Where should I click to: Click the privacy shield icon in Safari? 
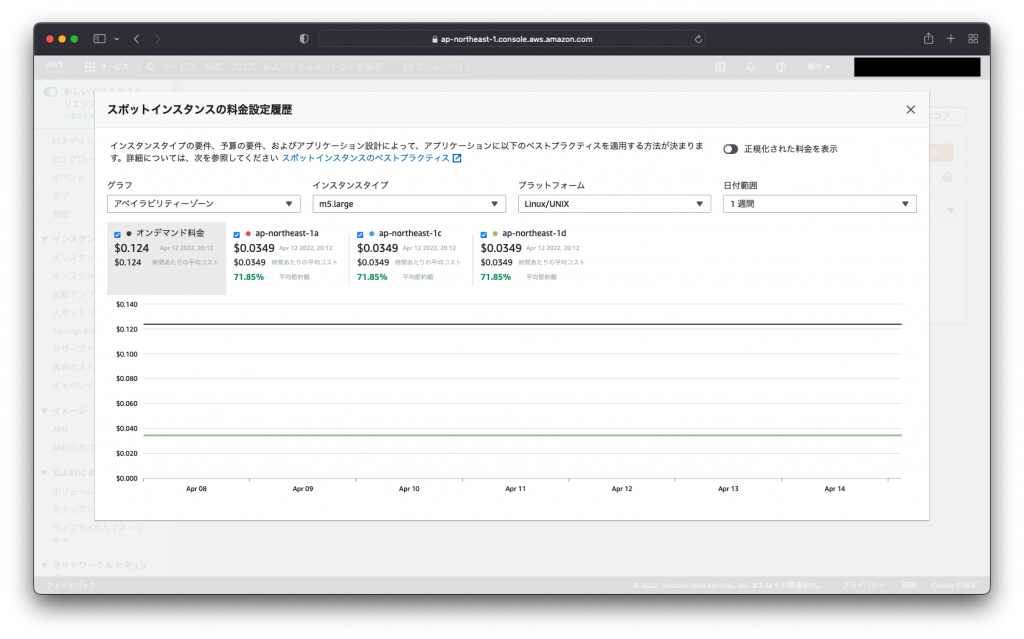coord(304,39)
